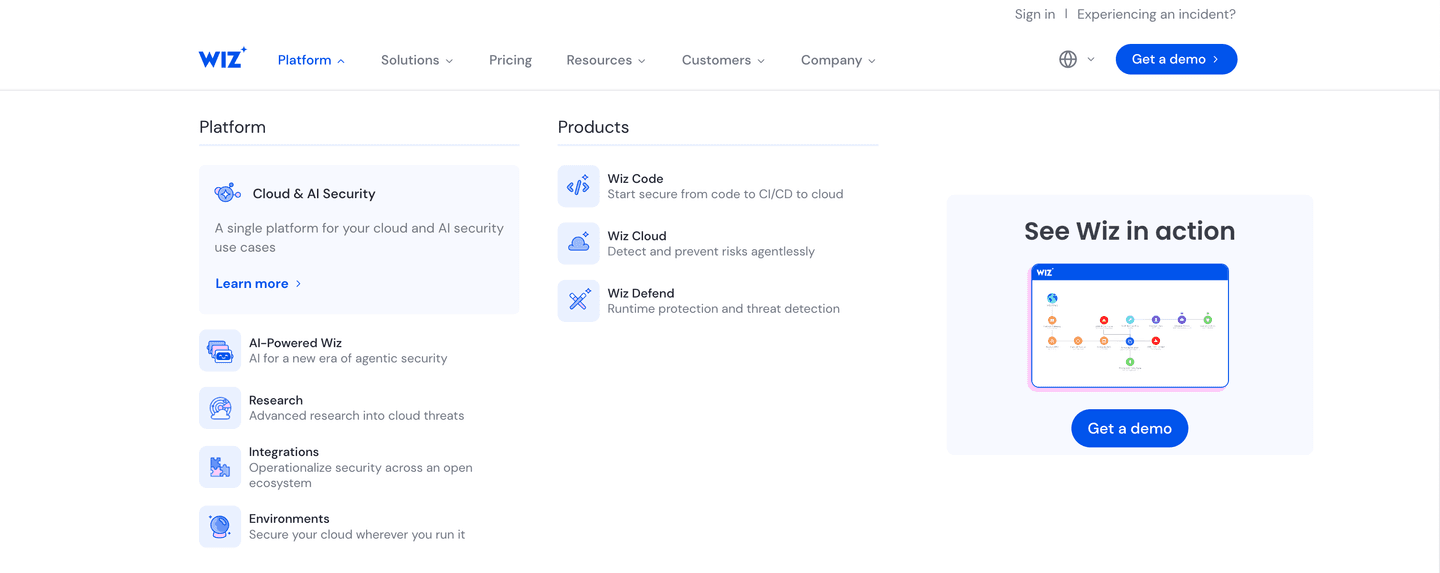The image size is (1440, 573).
Task: Collapse the Platform menu chevron
Action: click(x=341, y=61)
